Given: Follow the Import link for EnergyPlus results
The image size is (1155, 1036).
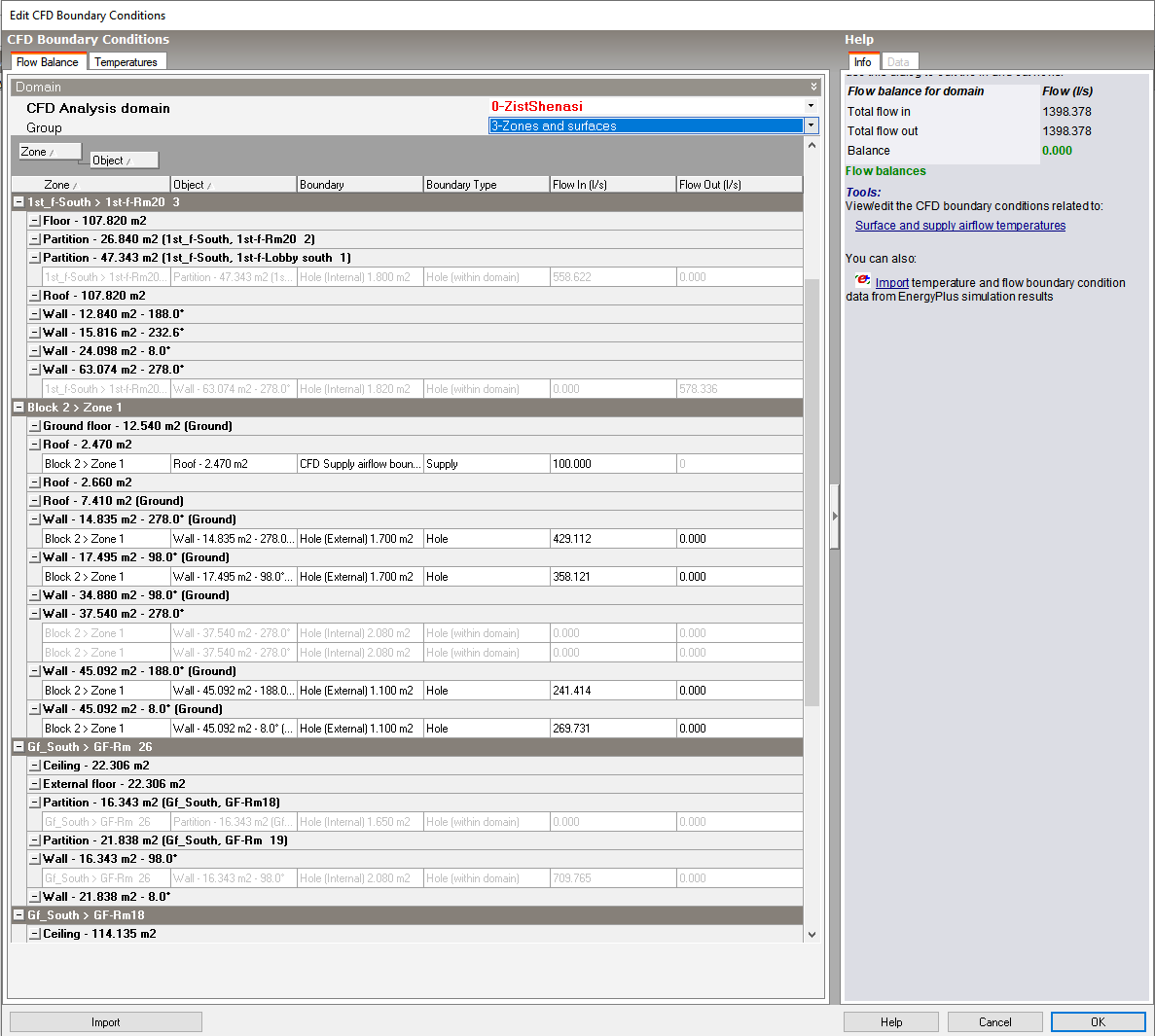Looking at the screenshot, I should 892,283.
